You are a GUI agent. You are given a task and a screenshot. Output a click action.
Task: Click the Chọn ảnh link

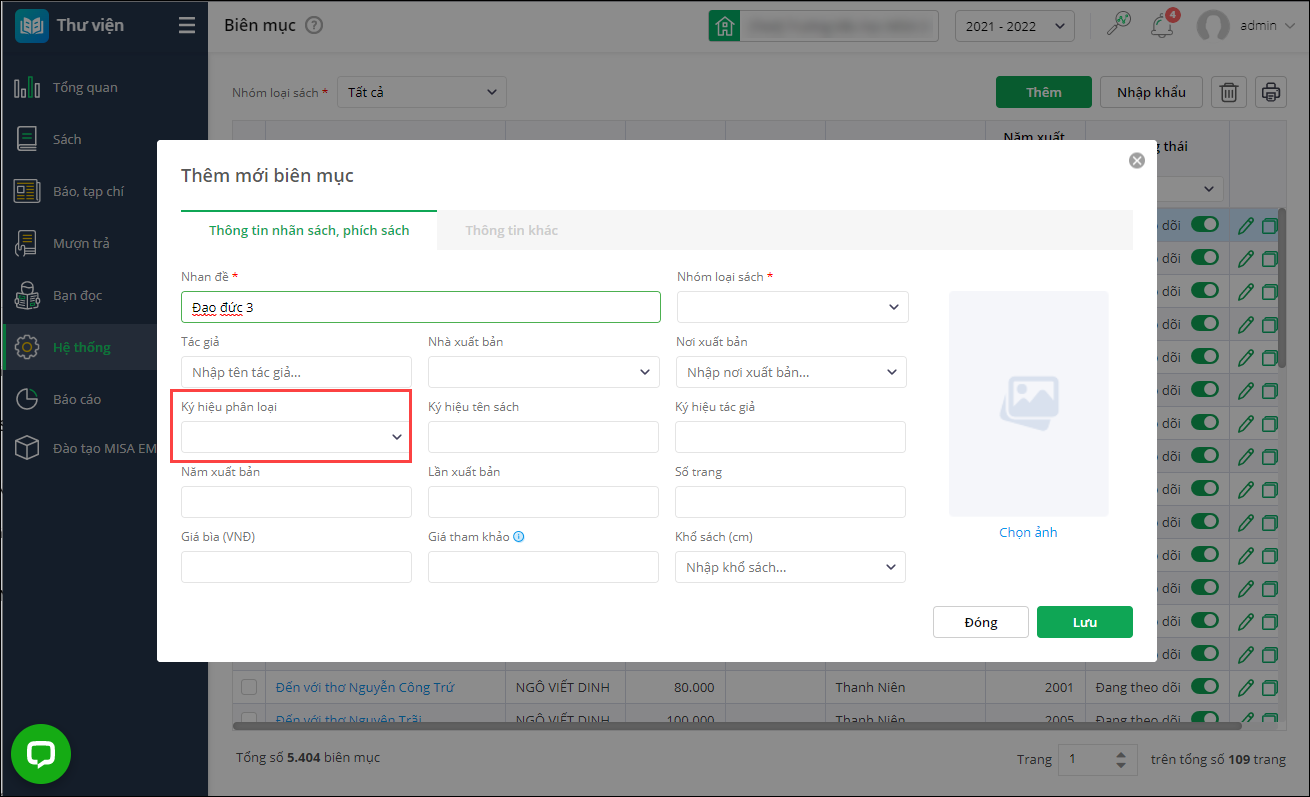[1028, 532]
